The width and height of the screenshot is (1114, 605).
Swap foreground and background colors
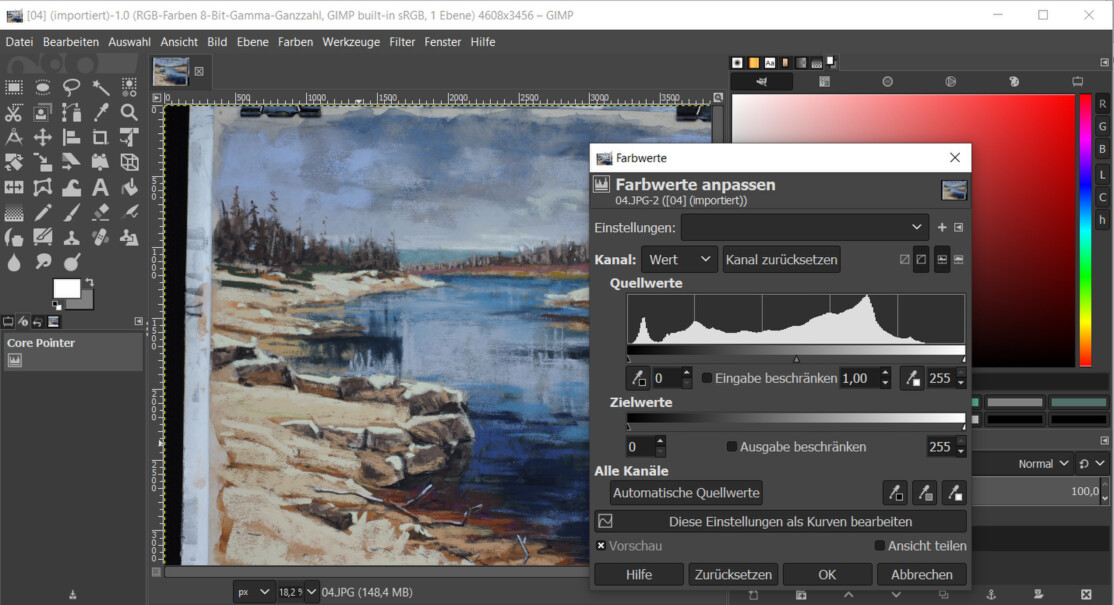click(x=88, y=283)
